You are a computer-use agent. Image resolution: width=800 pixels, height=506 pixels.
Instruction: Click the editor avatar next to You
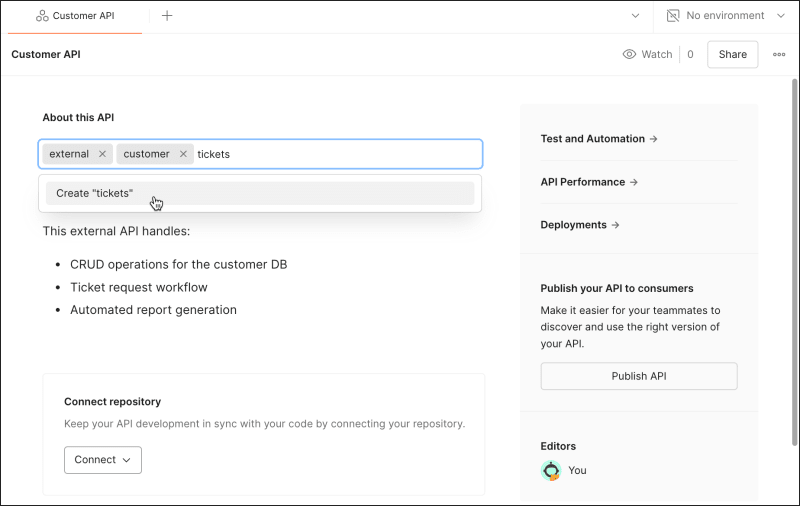[x=551, y=470]
